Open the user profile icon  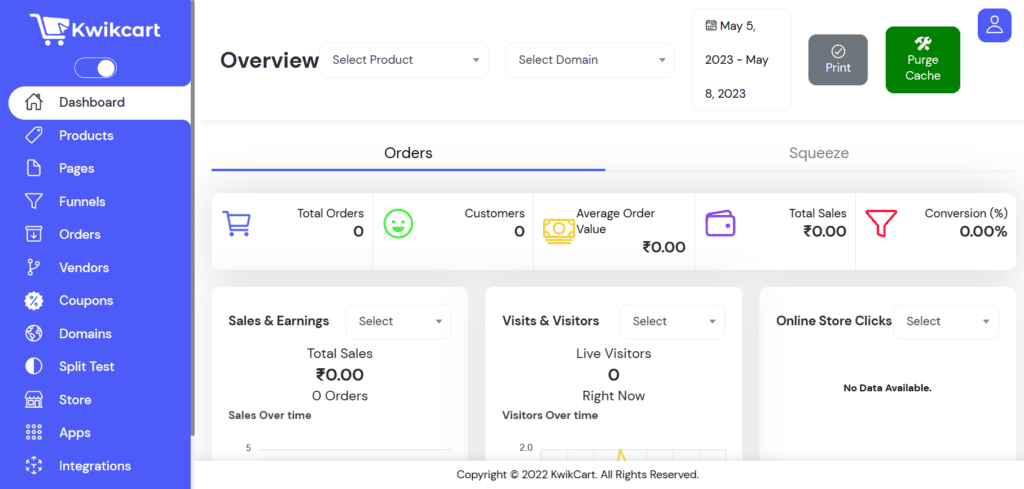click(994, 25)
